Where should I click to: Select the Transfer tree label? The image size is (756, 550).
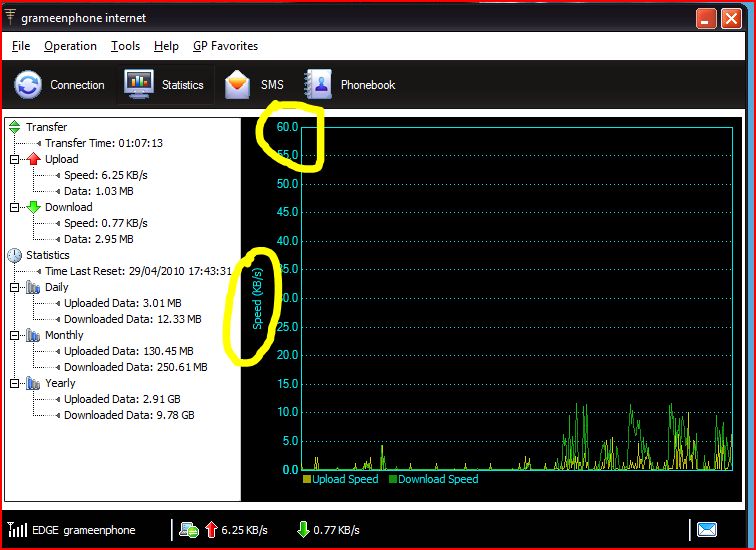pyautogui.click(x=46, y=127)
